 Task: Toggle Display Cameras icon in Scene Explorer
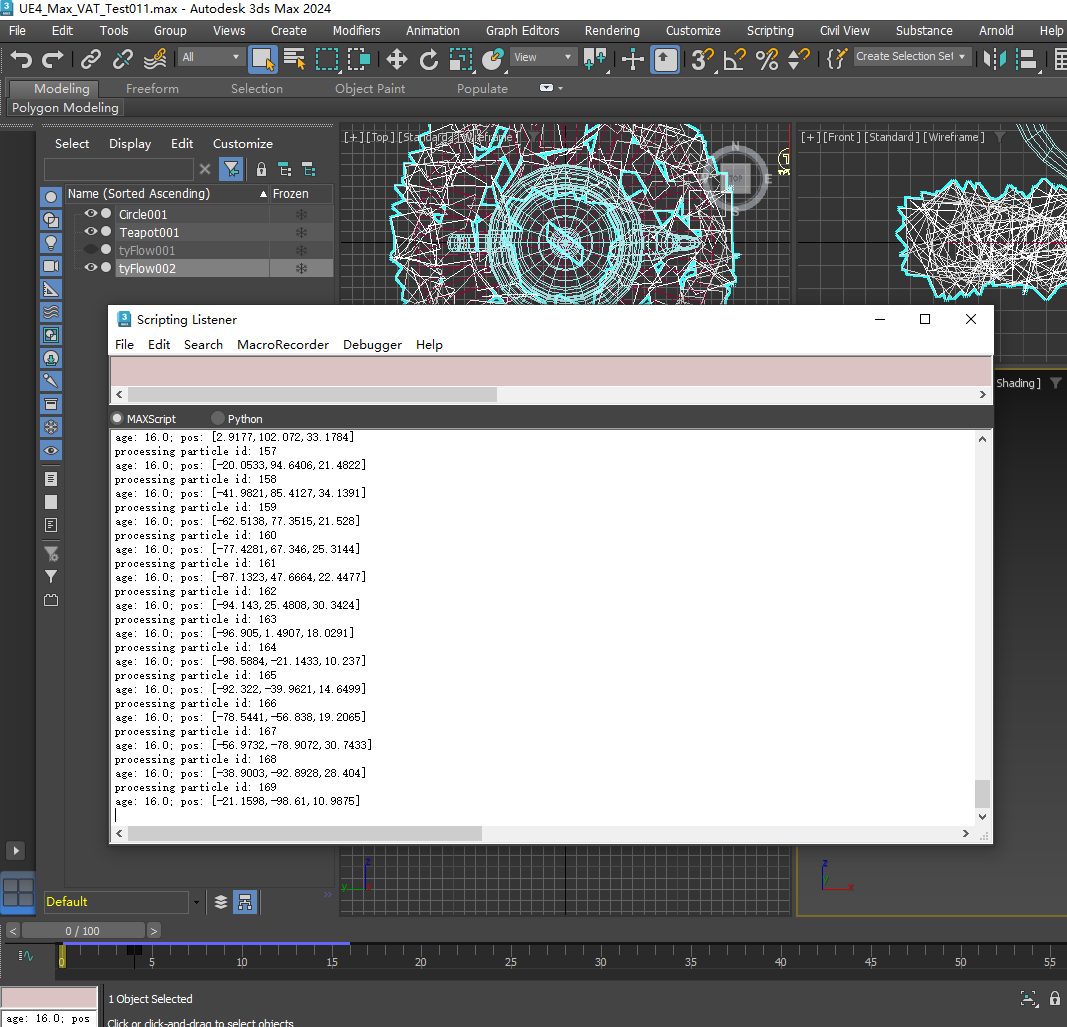click(x=51, y=266)
